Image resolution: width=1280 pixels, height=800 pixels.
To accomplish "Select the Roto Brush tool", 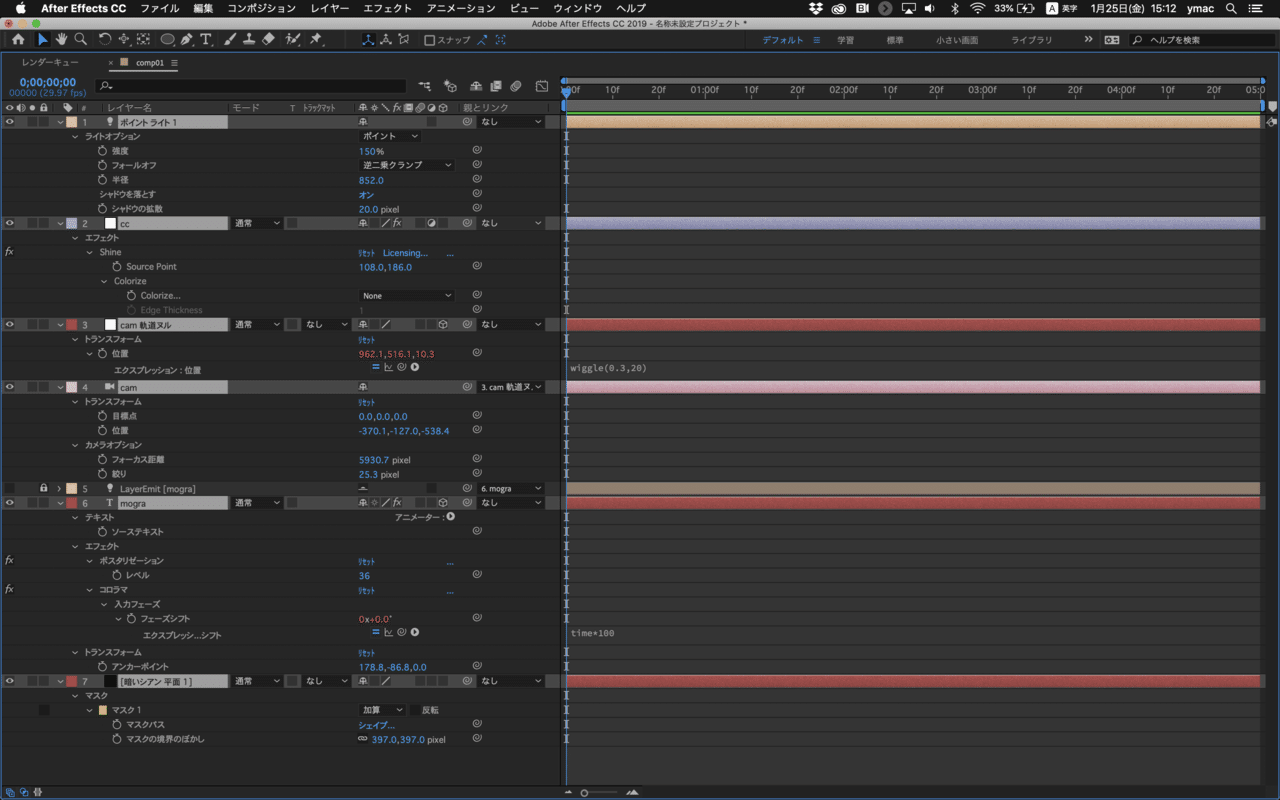I will point(293,40).
